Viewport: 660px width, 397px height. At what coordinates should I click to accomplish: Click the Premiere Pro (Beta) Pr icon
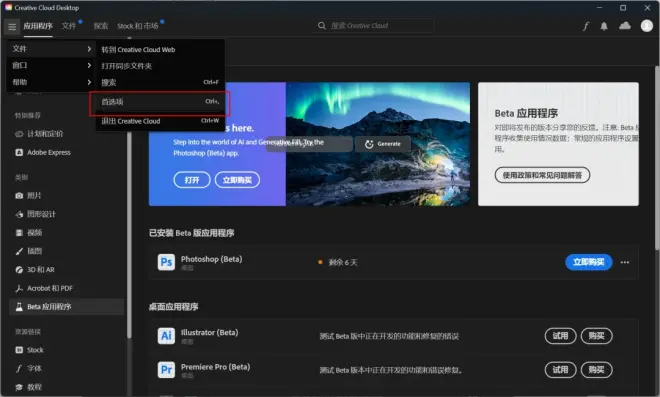pyautogui.click(x=166, y=370)
